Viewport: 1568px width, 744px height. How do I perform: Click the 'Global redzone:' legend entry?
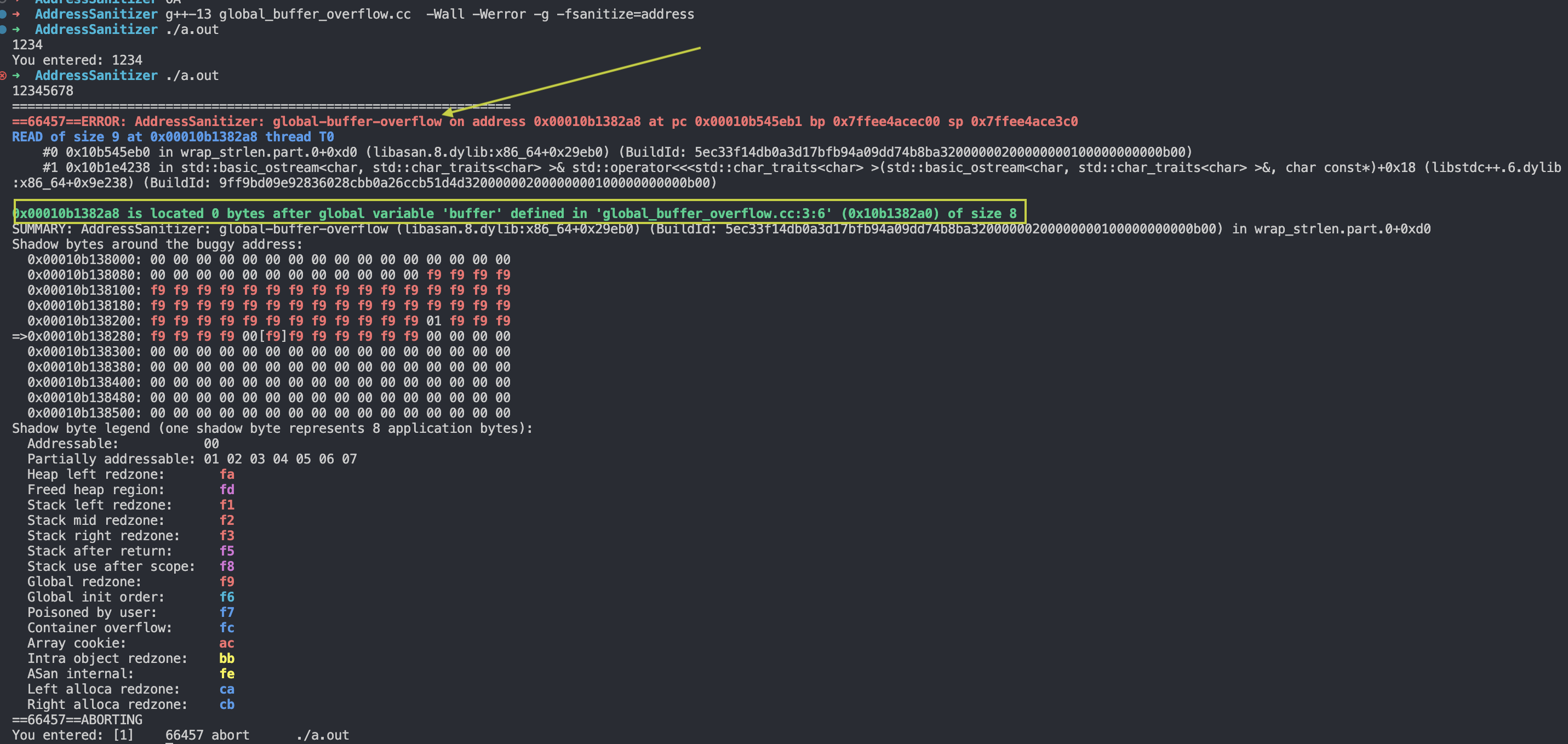click(131, 582)
